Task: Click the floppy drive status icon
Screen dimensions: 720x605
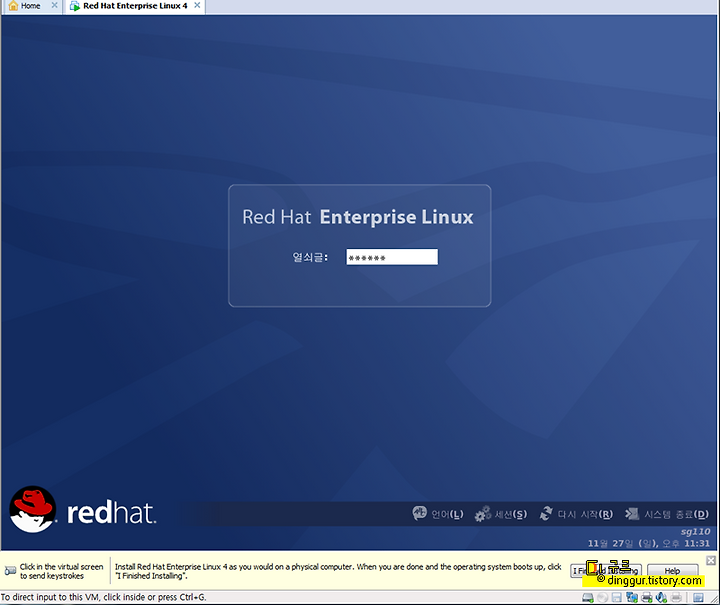Action: [x=617, y=598]
